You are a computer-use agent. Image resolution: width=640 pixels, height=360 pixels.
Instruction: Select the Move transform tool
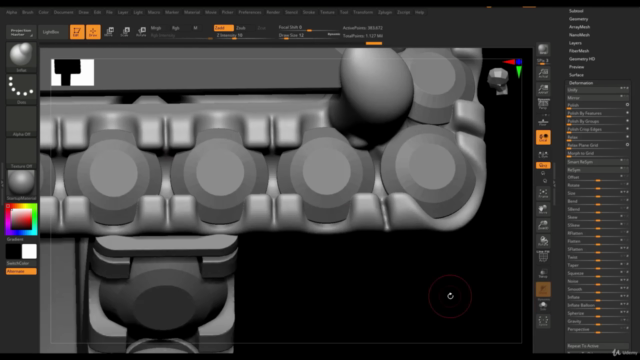[x=109, y=32]
